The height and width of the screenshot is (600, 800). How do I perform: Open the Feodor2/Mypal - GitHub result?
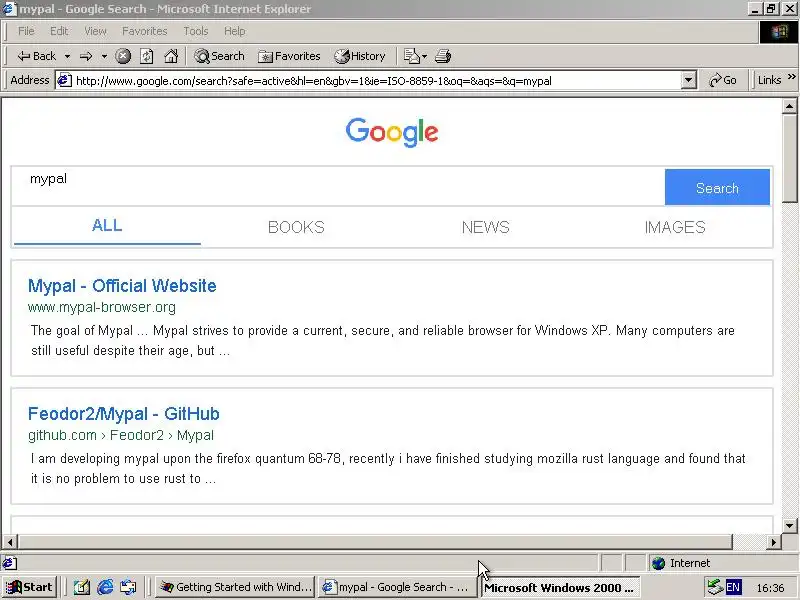click(x=123, y=414)
